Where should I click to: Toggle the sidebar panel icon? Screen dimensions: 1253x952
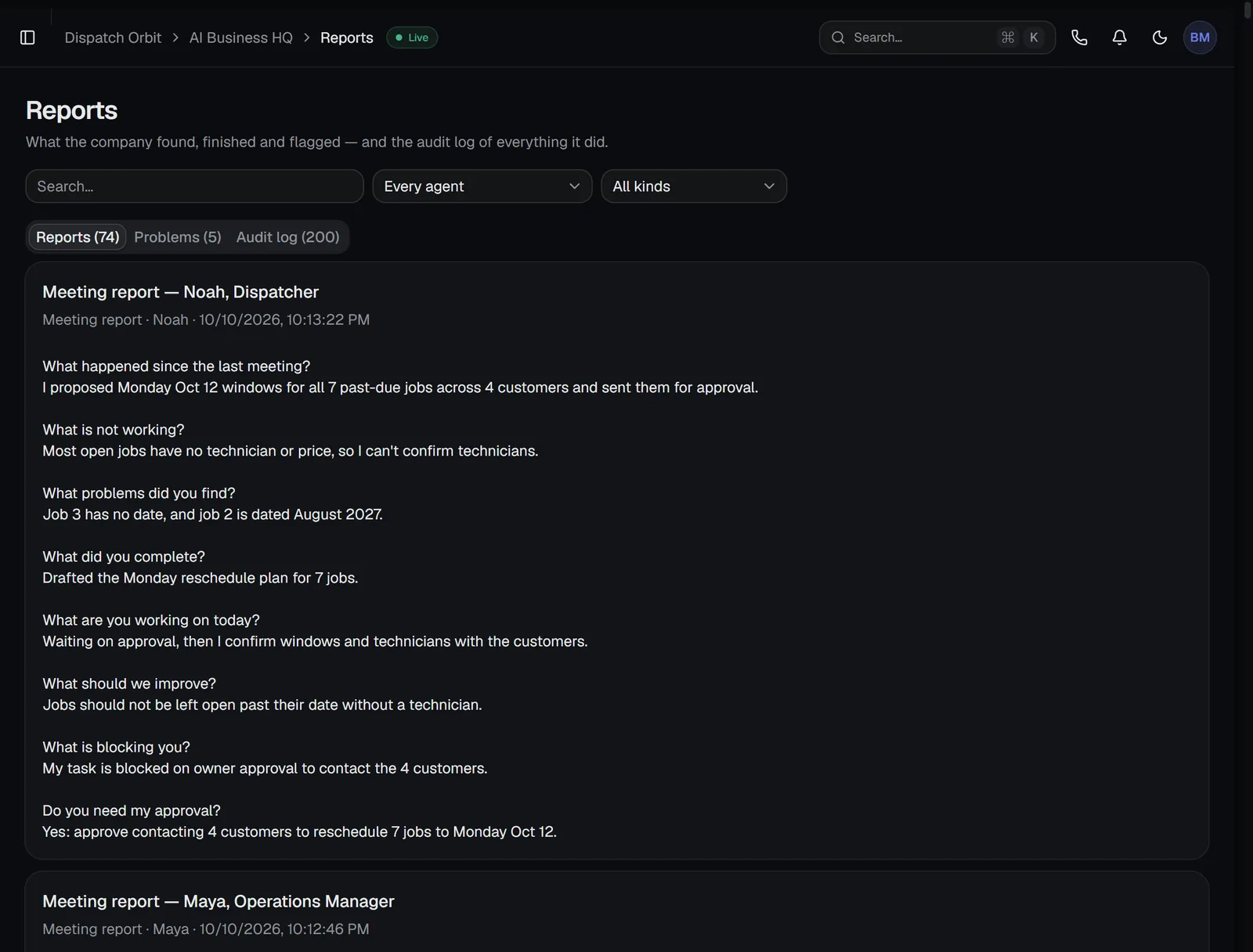point(27,38)
